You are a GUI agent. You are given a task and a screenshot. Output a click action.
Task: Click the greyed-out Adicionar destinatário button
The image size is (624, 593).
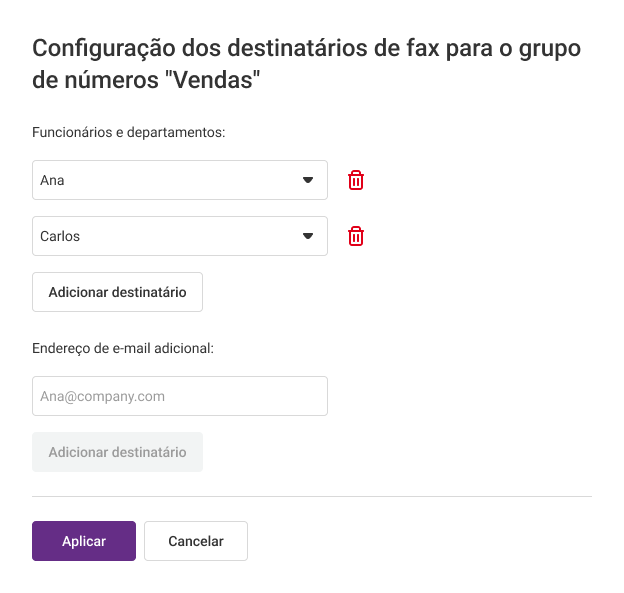pyautogui.click(x=117, y=452)
